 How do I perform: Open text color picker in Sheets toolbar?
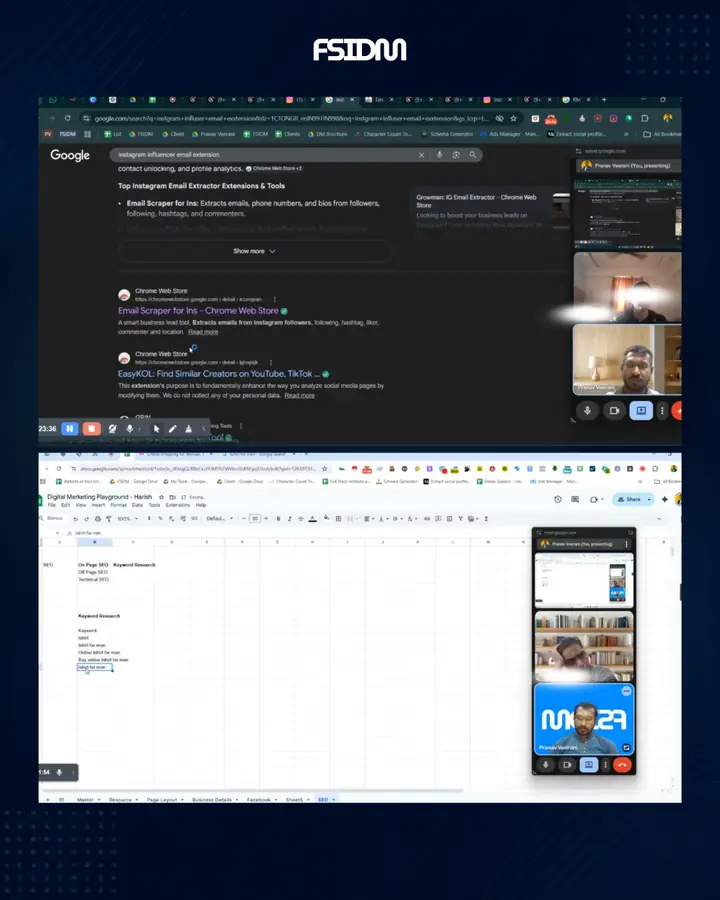tap(312, 519)
